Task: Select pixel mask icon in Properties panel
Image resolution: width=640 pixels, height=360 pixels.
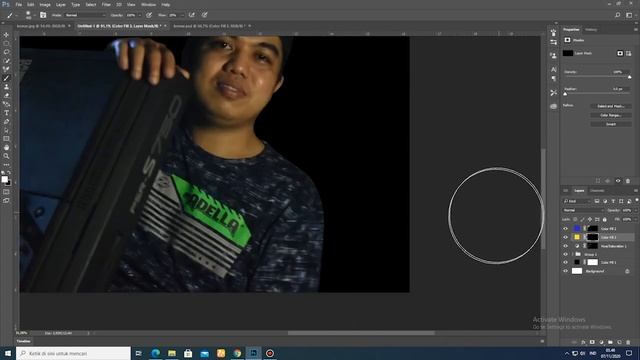Action: [620, 53]
